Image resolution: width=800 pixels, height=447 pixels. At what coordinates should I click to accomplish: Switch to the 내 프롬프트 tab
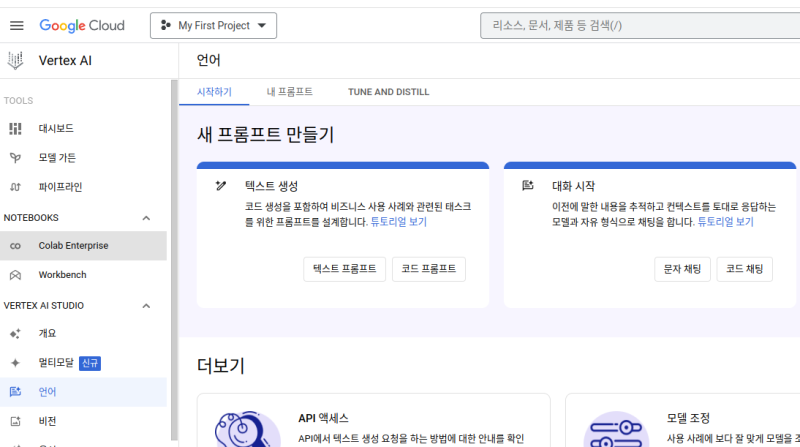289,92
